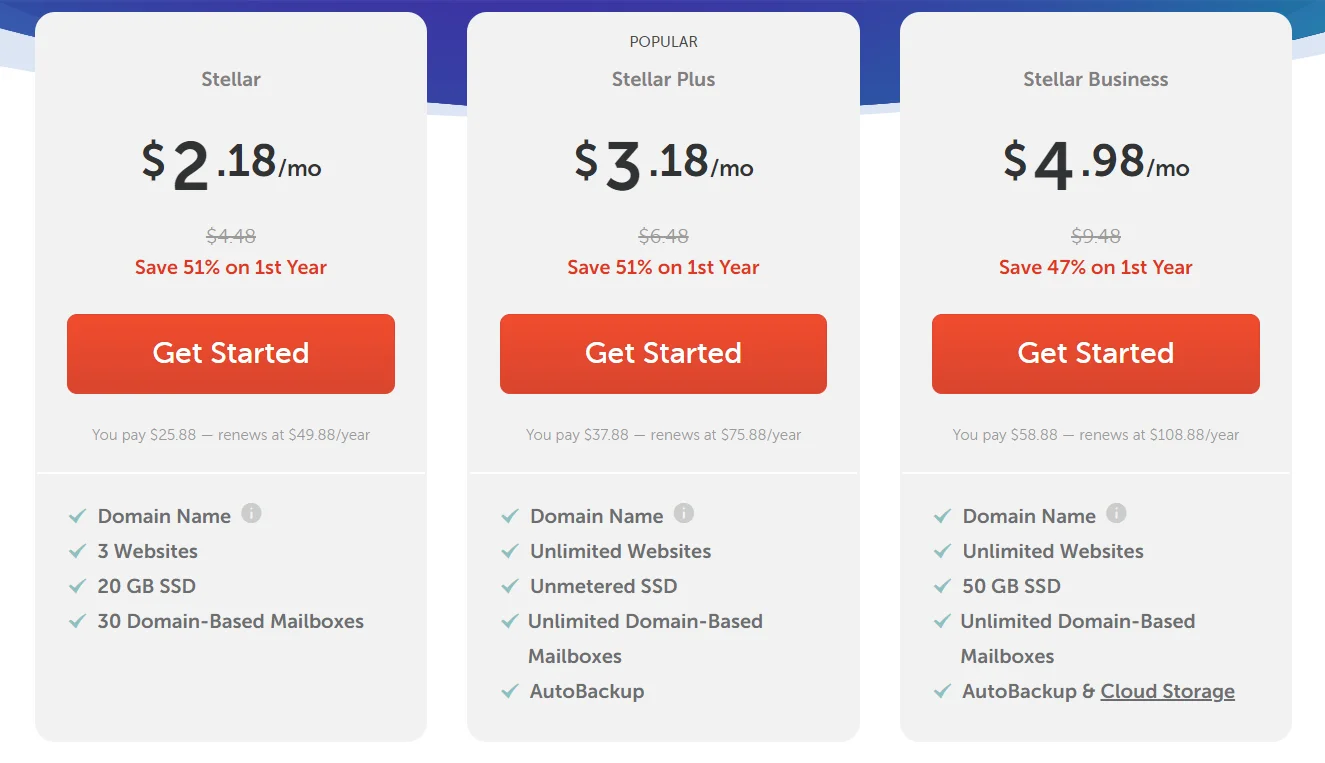Click checkmark beside '3 Websites'
Image resolution: width=1325 pixels, height=763 pixels.
77,551
